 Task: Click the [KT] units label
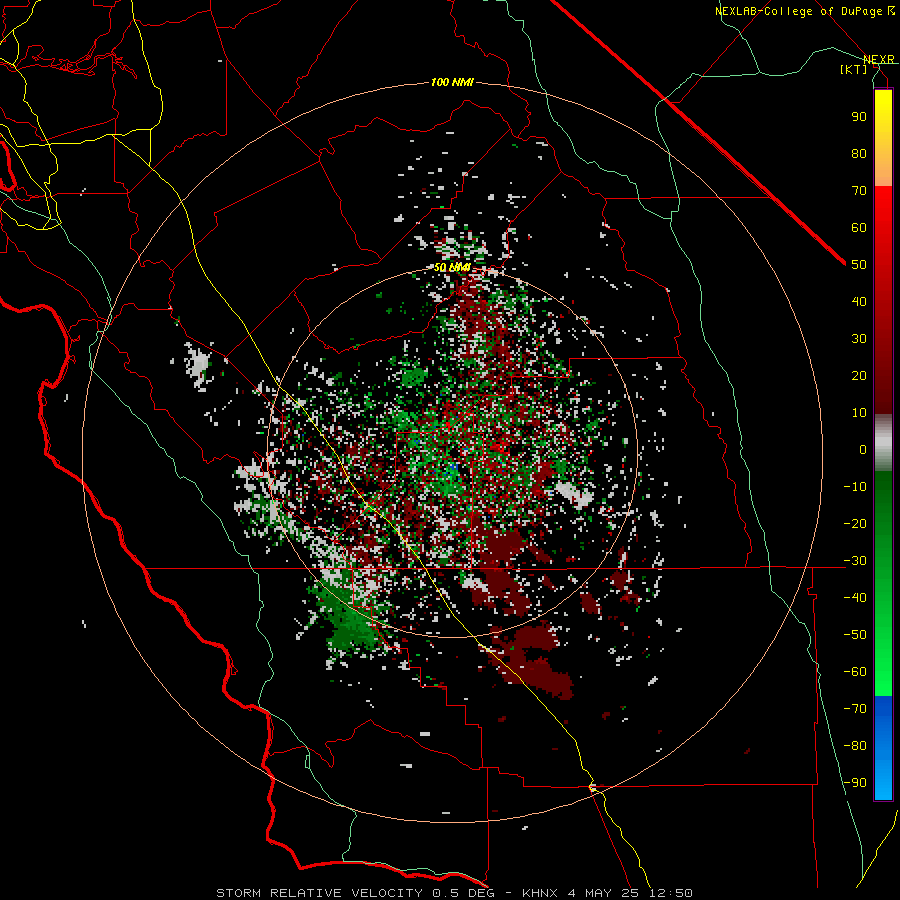(x=854, y=69)
